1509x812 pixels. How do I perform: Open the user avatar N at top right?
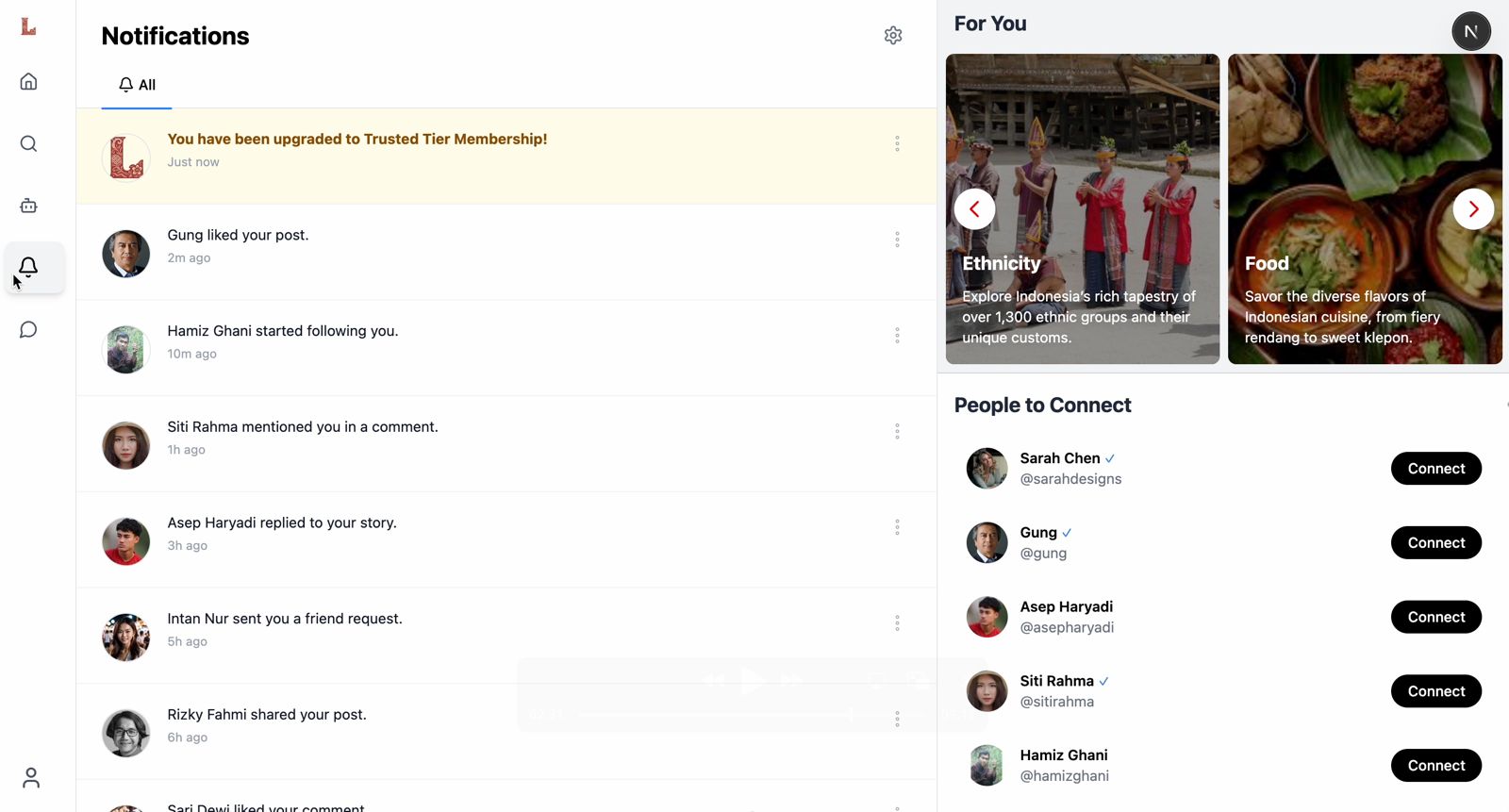(1470, 31)
